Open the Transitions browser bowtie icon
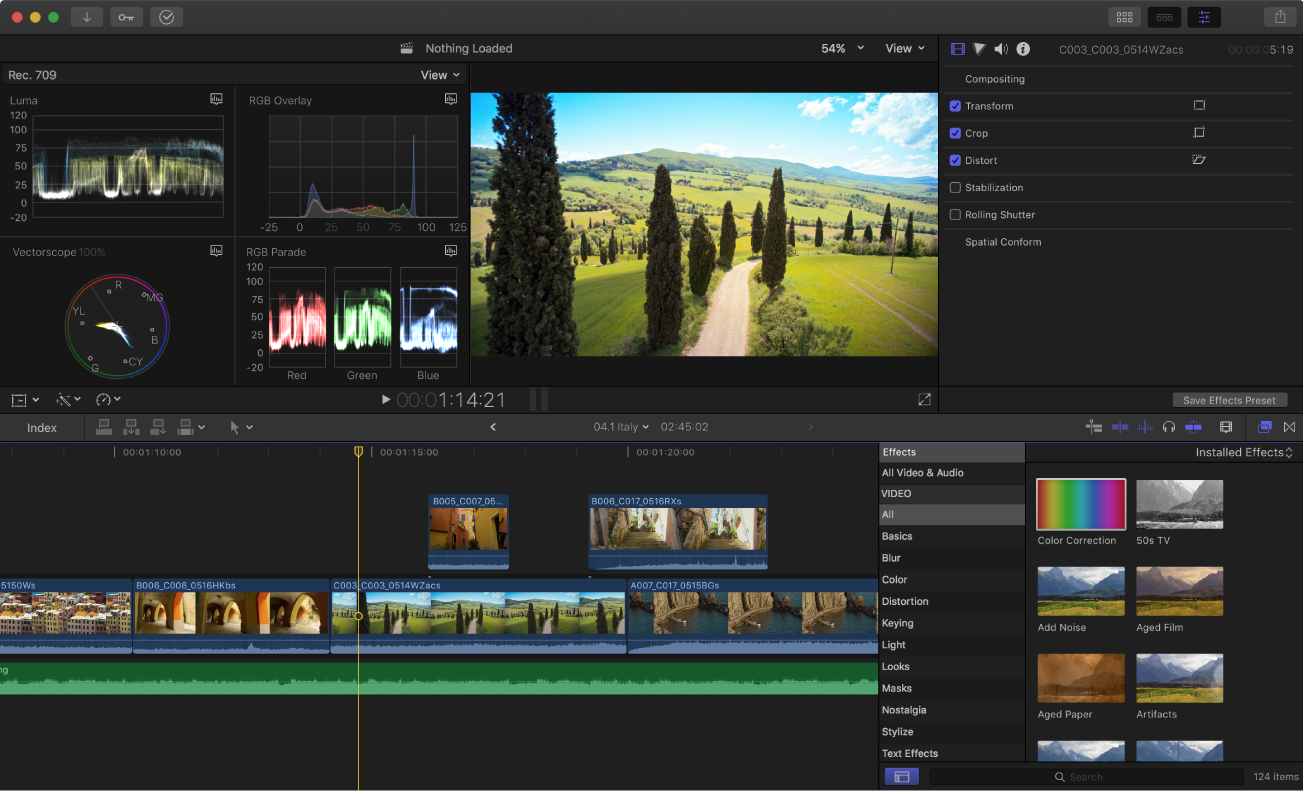This screenshot has height=794, width=1304. [x=1290, y=427]
